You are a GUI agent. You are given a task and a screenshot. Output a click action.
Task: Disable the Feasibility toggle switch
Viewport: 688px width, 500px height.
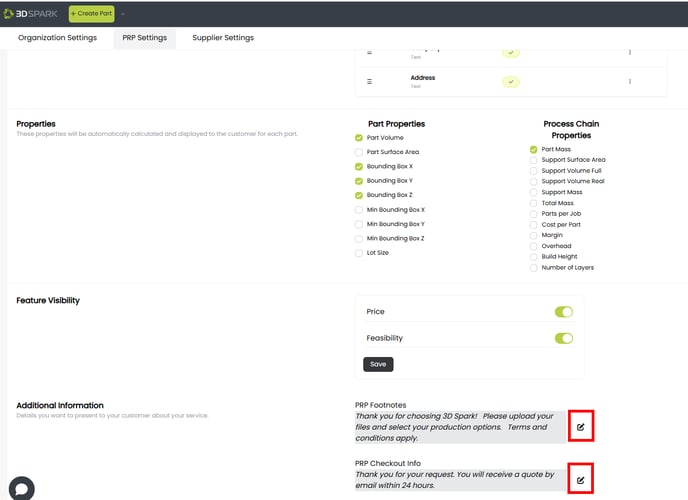[563, 338]
